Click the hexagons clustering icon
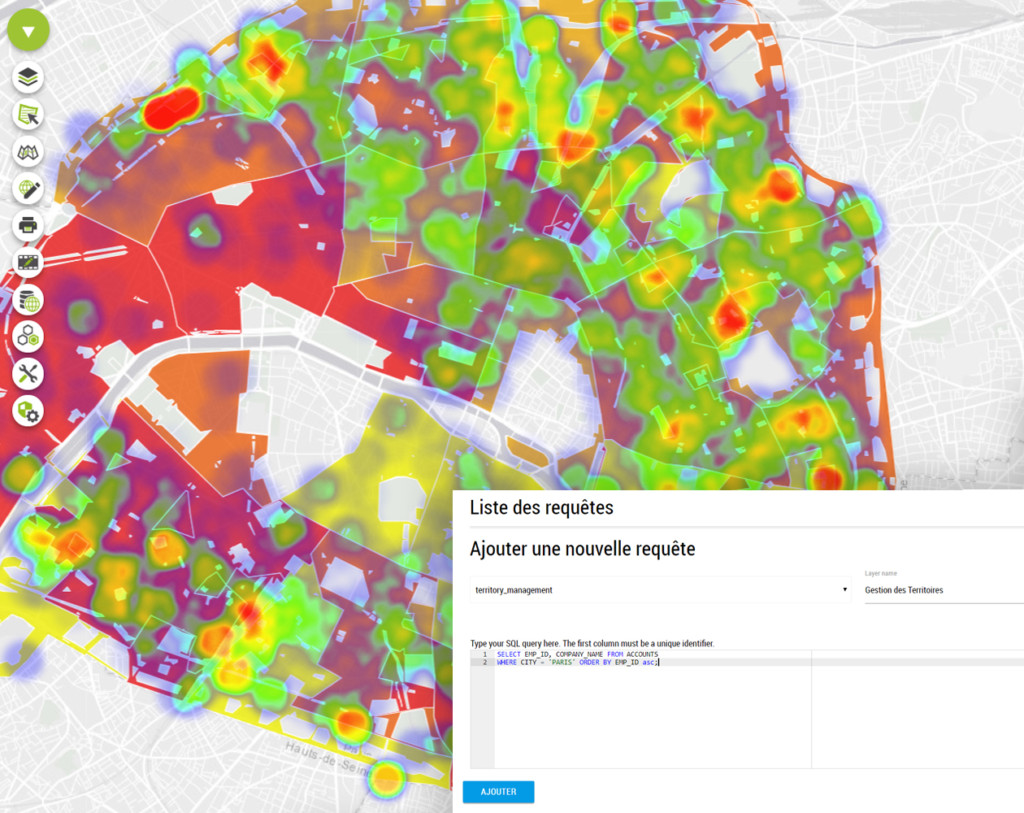This screenshot has width=1024, height=813. point(28,337)
